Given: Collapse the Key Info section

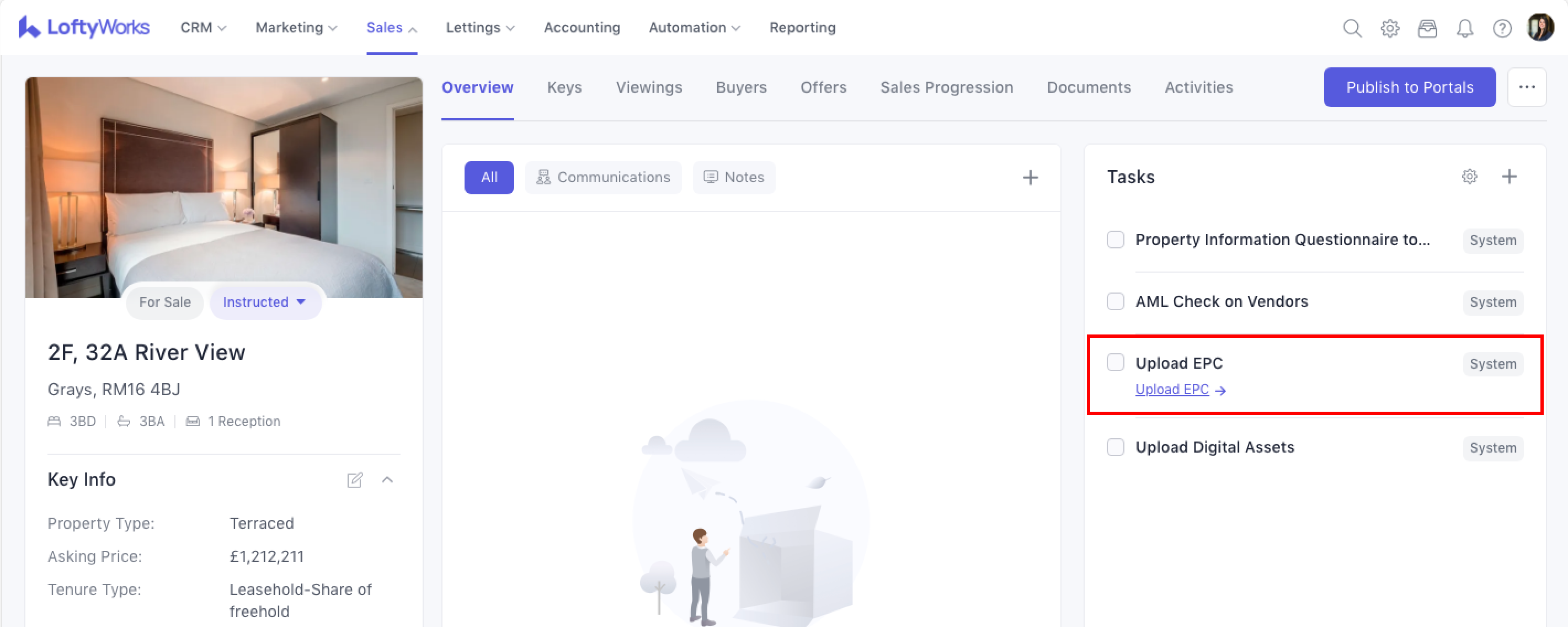Looking at the screenshot, I should [387, 480].
